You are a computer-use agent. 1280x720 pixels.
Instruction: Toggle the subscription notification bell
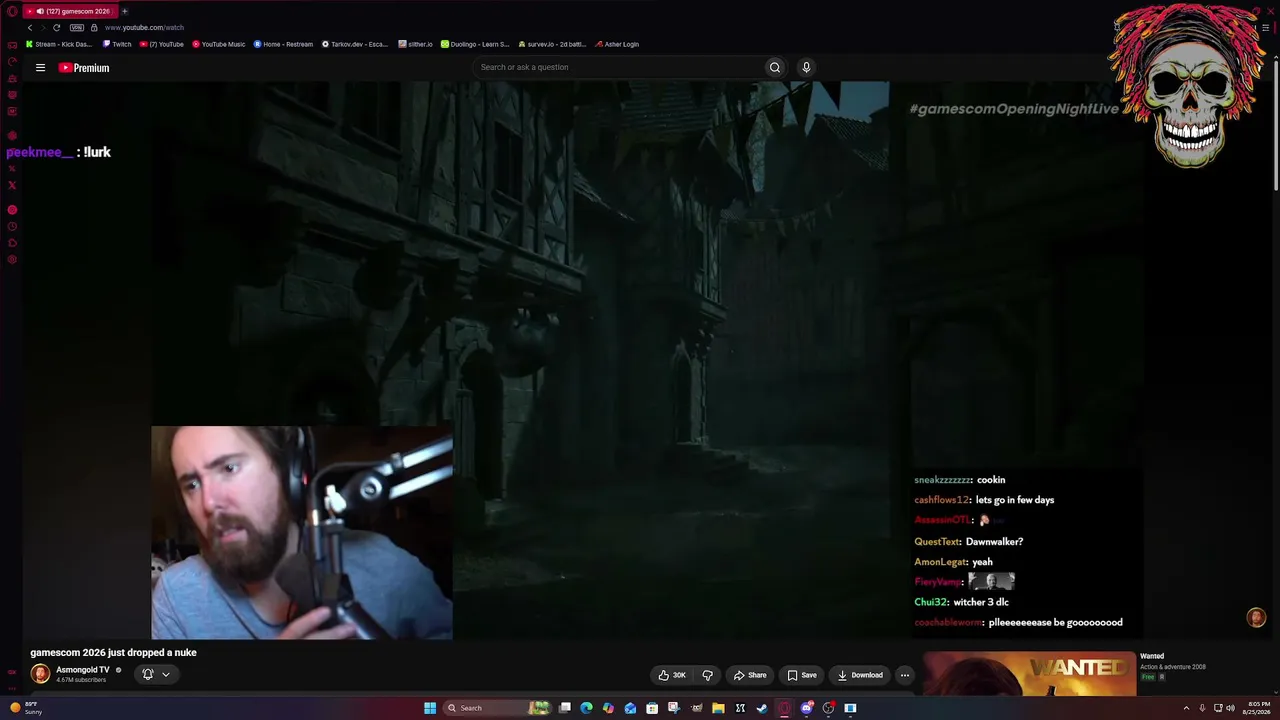pos(148,674)
